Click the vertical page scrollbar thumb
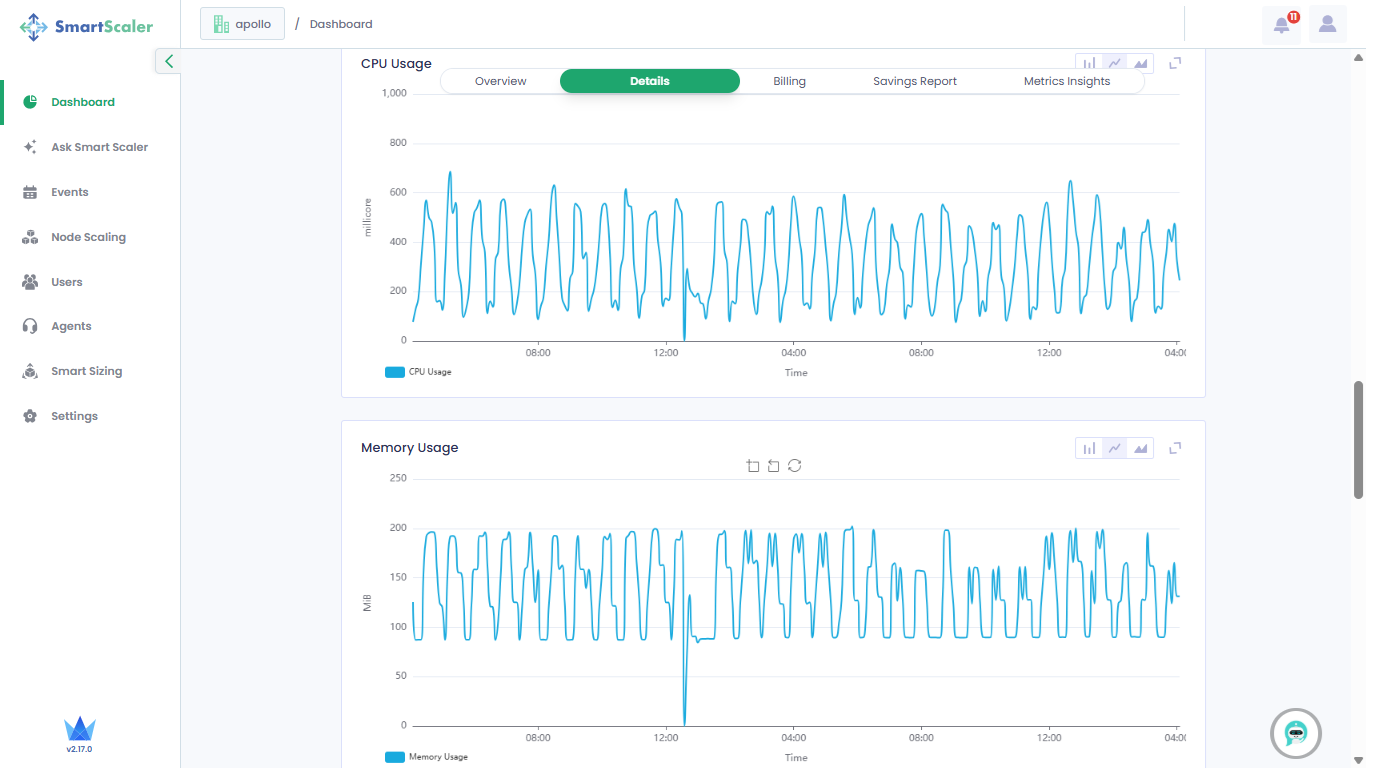The image size is (1381, 784). coord(1358,439)
